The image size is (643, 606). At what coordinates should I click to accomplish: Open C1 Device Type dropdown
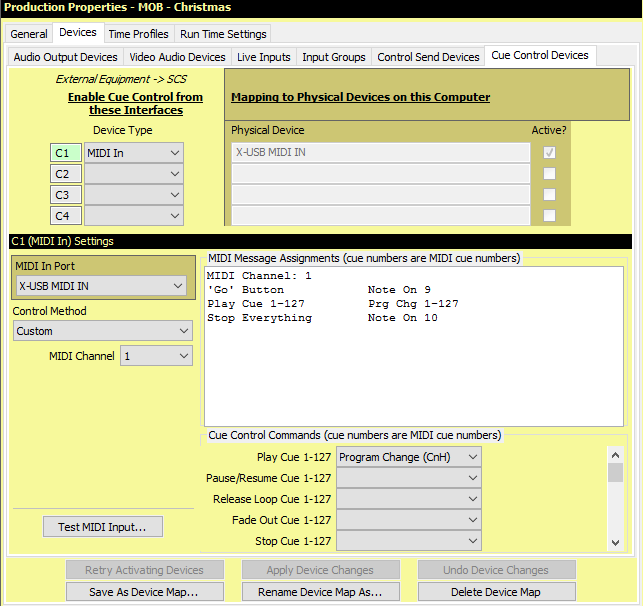point(134,153)
